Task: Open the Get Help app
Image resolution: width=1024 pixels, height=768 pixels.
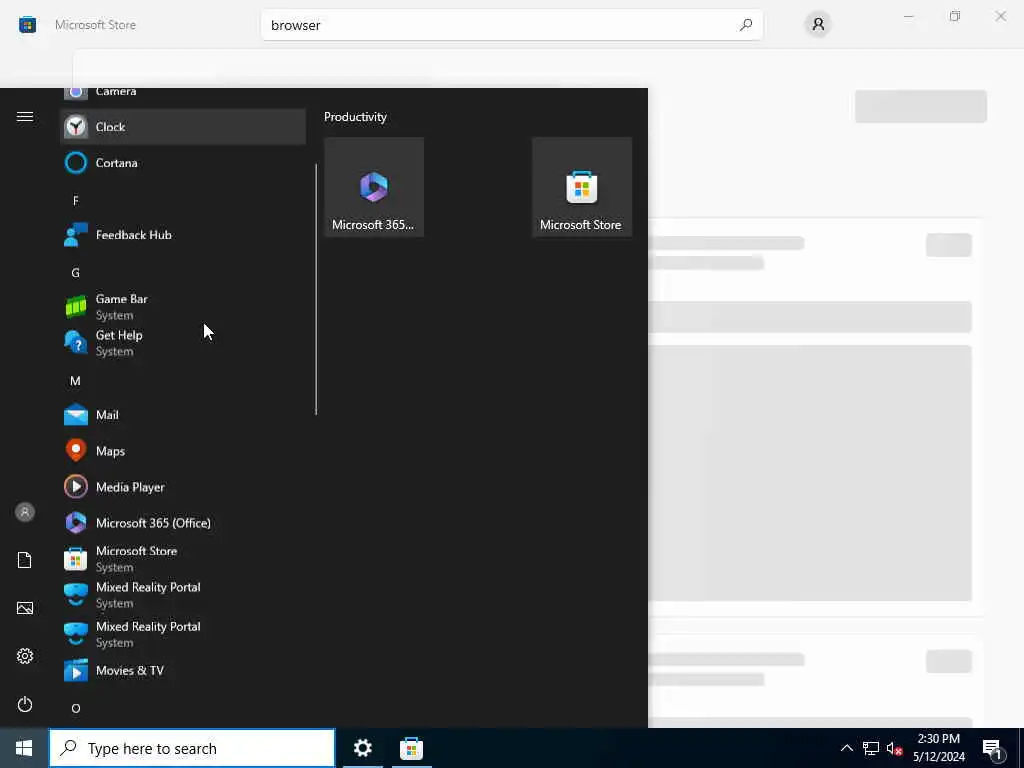Action: click(183, 343)
